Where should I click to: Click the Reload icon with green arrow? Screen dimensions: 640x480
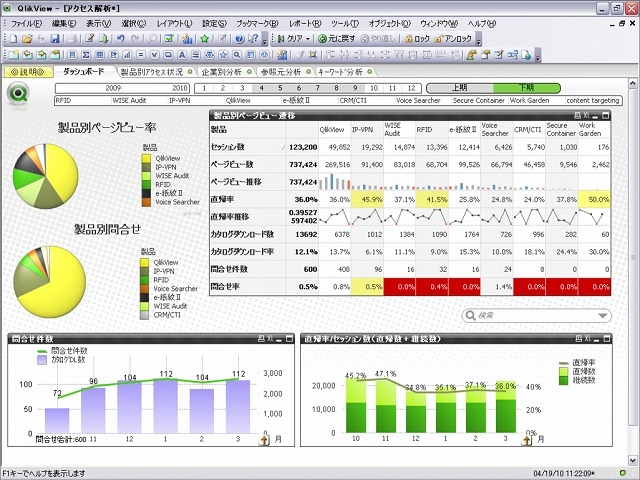(104, 39)
